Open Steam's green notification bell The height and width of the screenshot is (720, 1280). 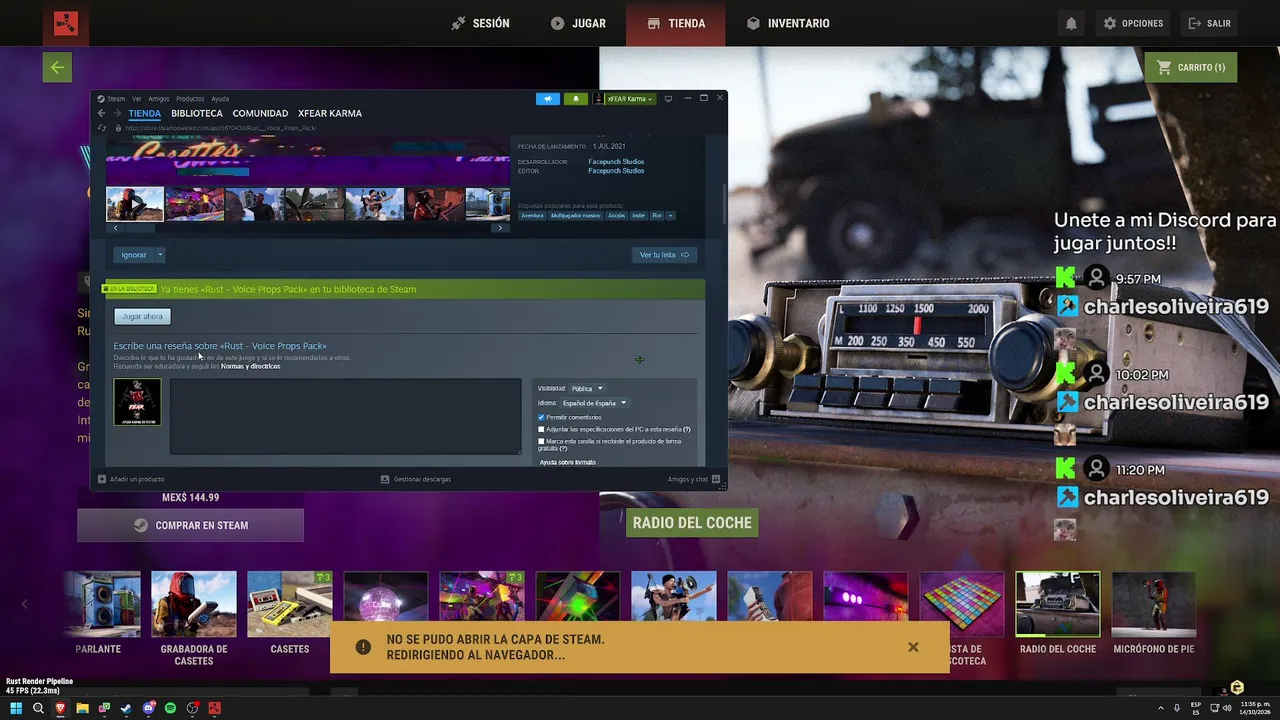(x=575, y=99)
